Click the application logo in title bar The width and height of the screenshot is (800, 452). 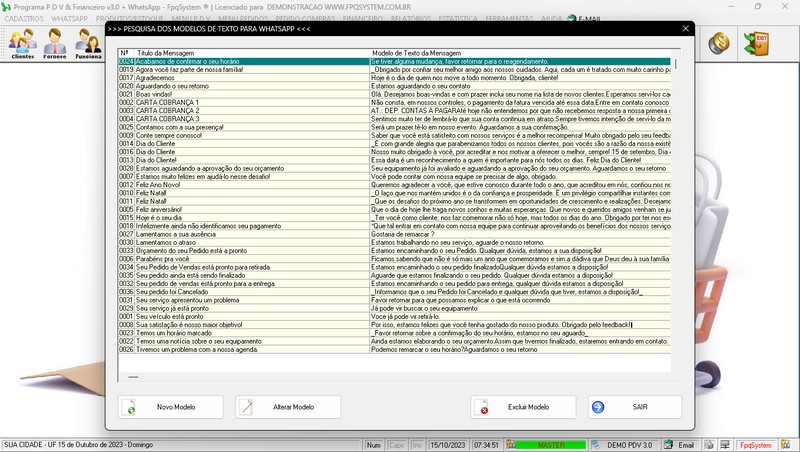point(6,7)
